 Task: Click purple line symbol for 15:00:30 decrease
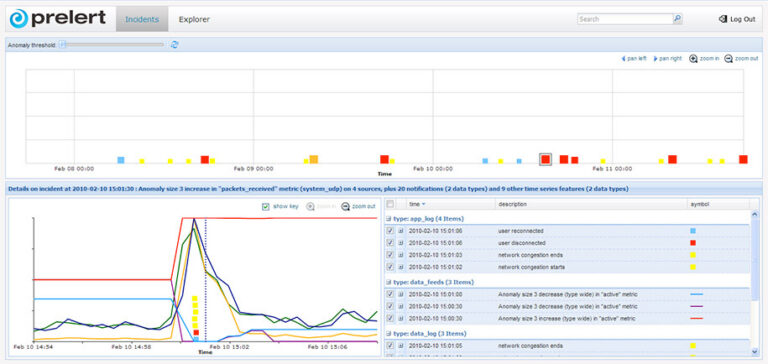(696, 306)
